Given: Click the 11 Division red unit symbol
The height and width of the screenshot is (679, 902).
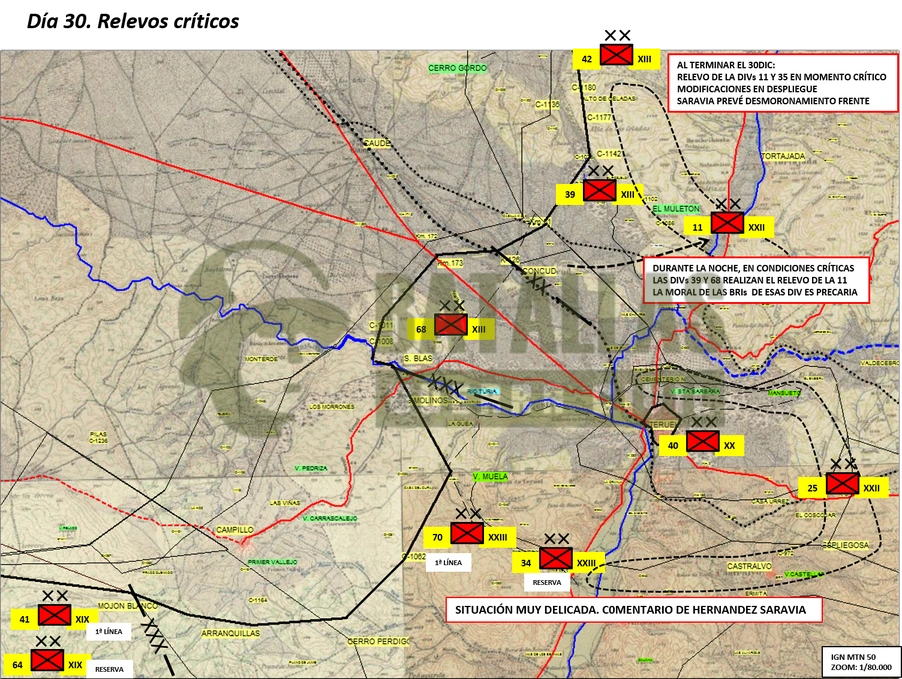Looking at the screenshot, I should pyautogui.click(x=727, y=223).
